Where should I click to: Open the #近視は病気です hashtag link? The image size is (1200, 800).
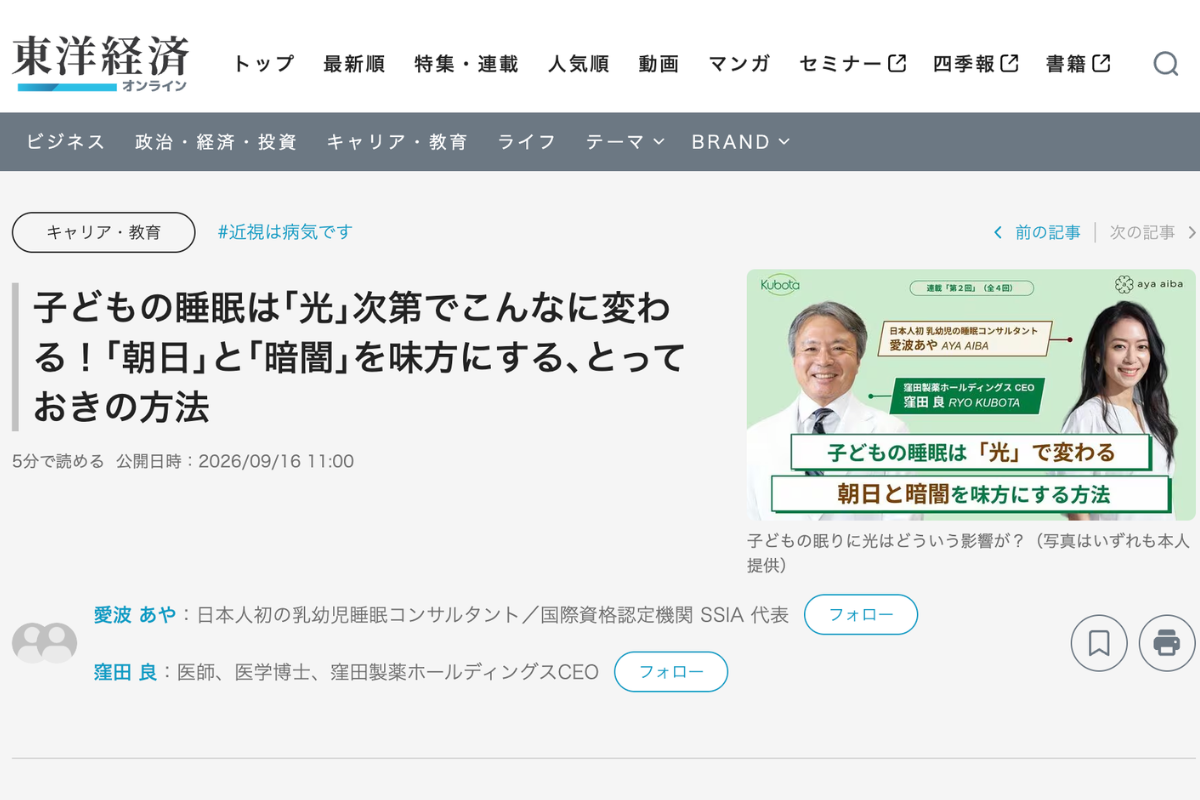pos(285,232)
